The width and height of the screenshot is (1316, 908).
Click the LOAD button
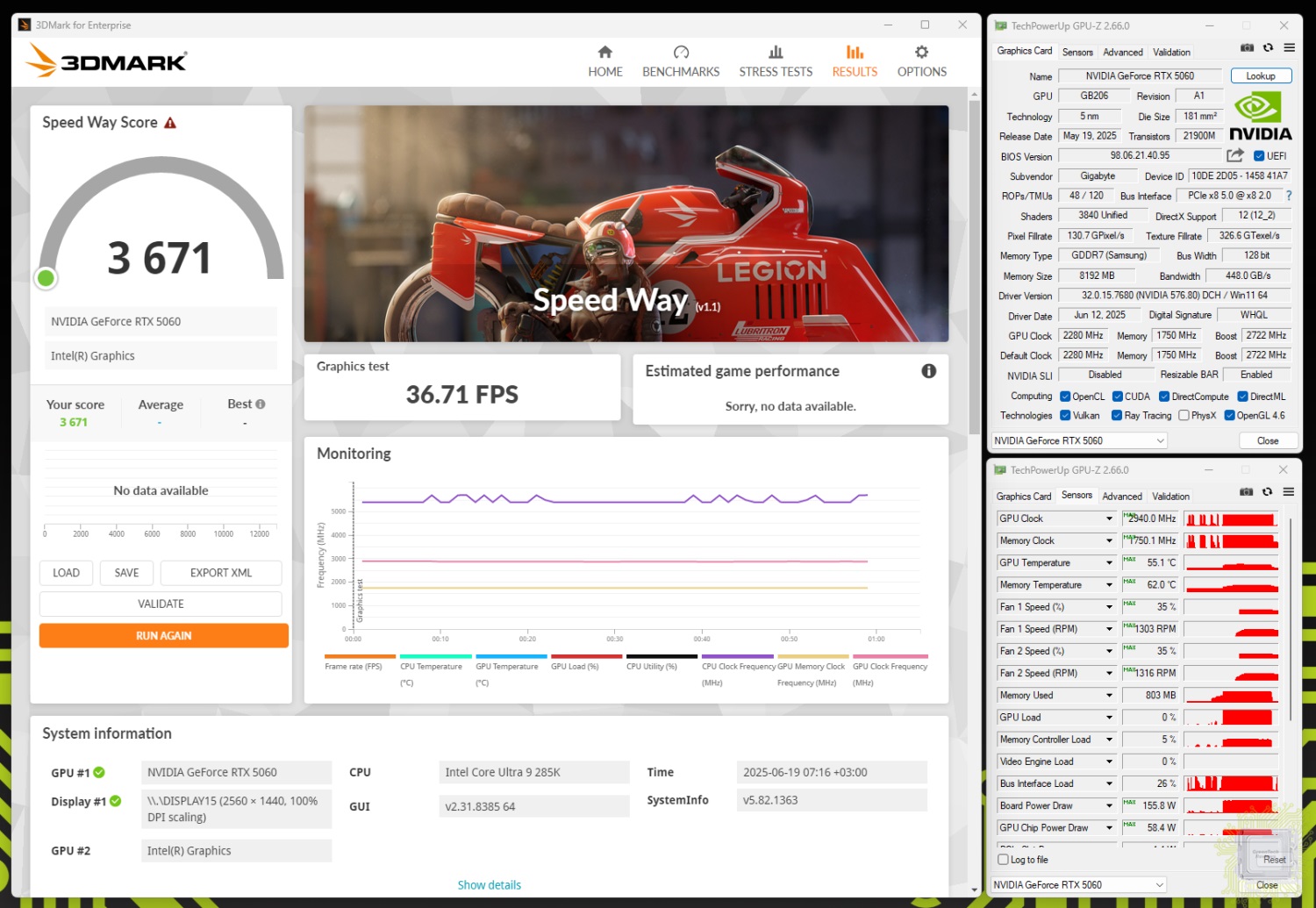pos(66,573)
